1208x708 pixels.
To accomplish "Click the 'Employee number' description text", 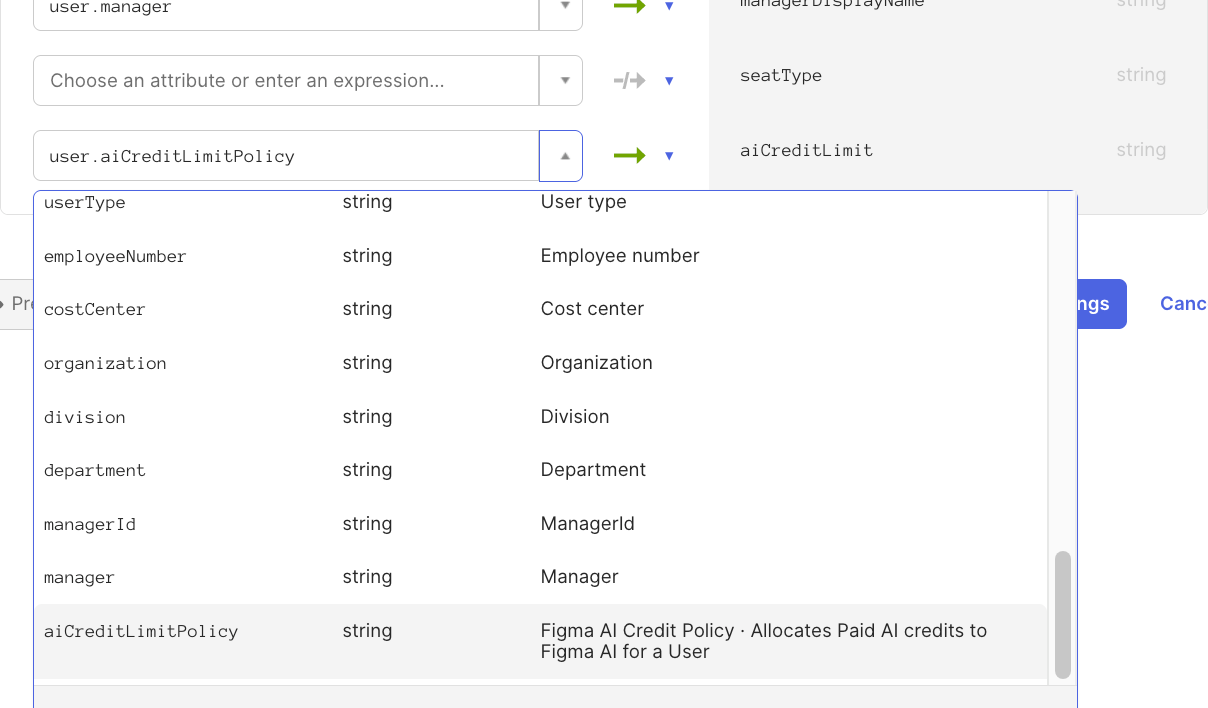I will tap(620, 256).
